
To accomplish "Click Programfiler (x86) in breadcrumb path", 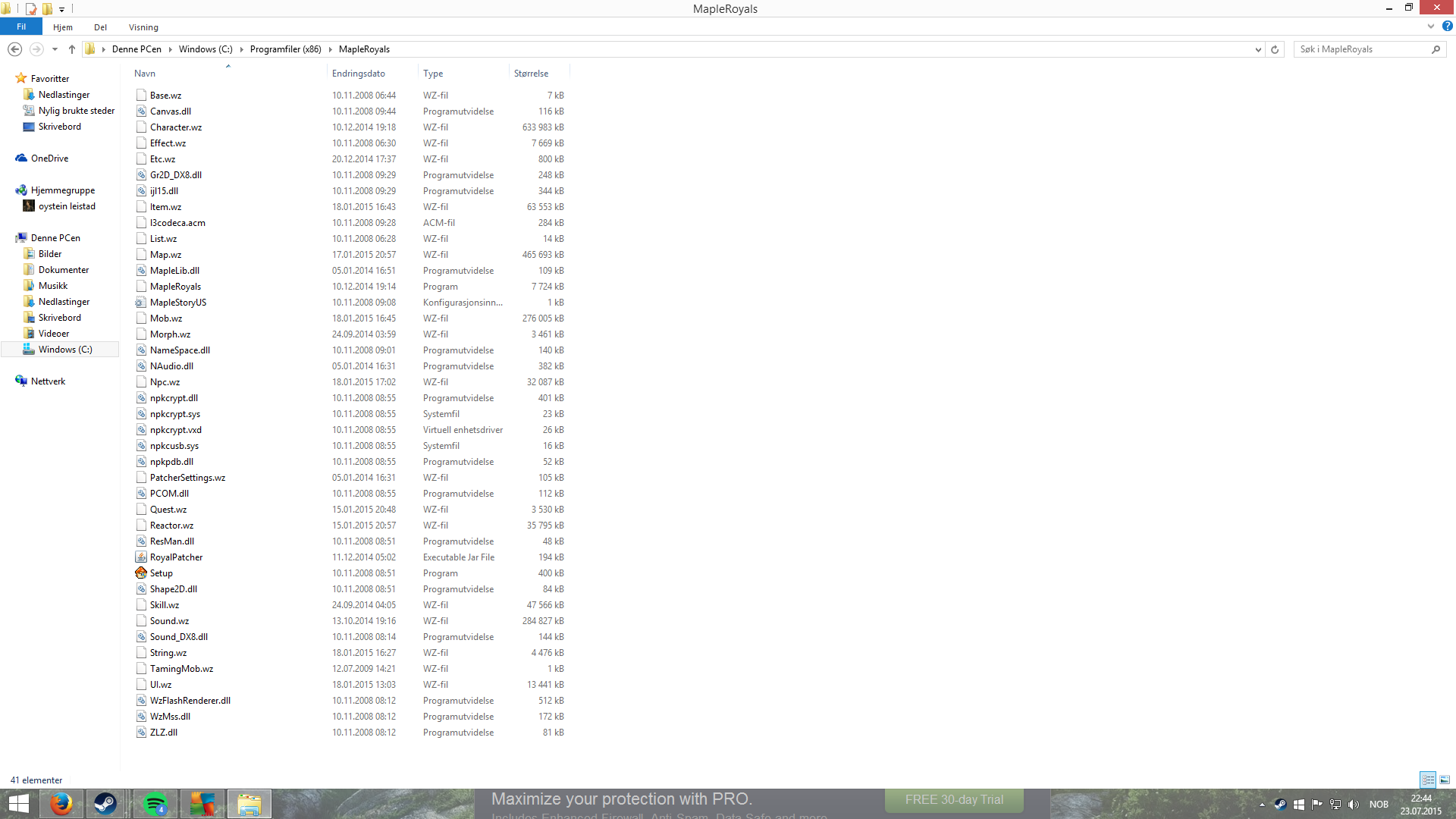I will 286,49.
